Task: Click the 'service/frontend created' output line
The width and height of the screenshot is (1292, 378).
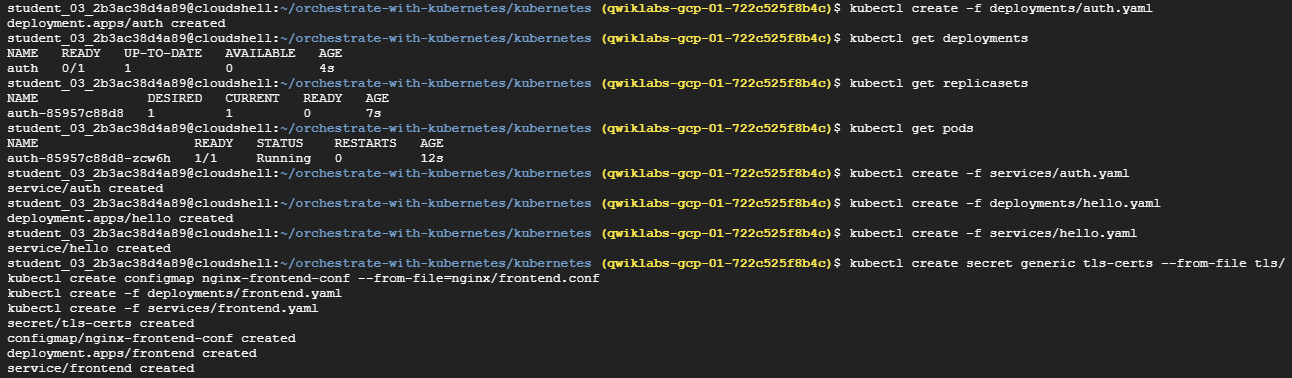Action: coord(100,369)
